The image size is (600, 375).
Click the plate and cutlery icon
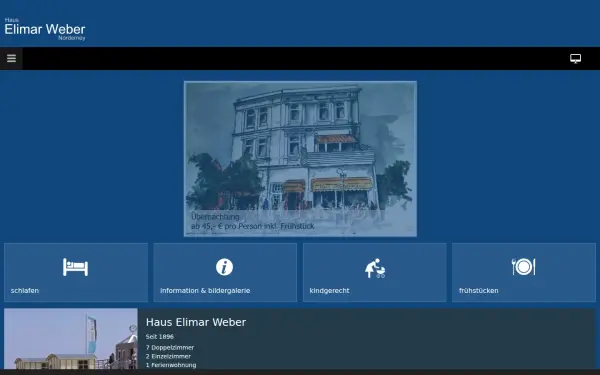click(523, 267)
